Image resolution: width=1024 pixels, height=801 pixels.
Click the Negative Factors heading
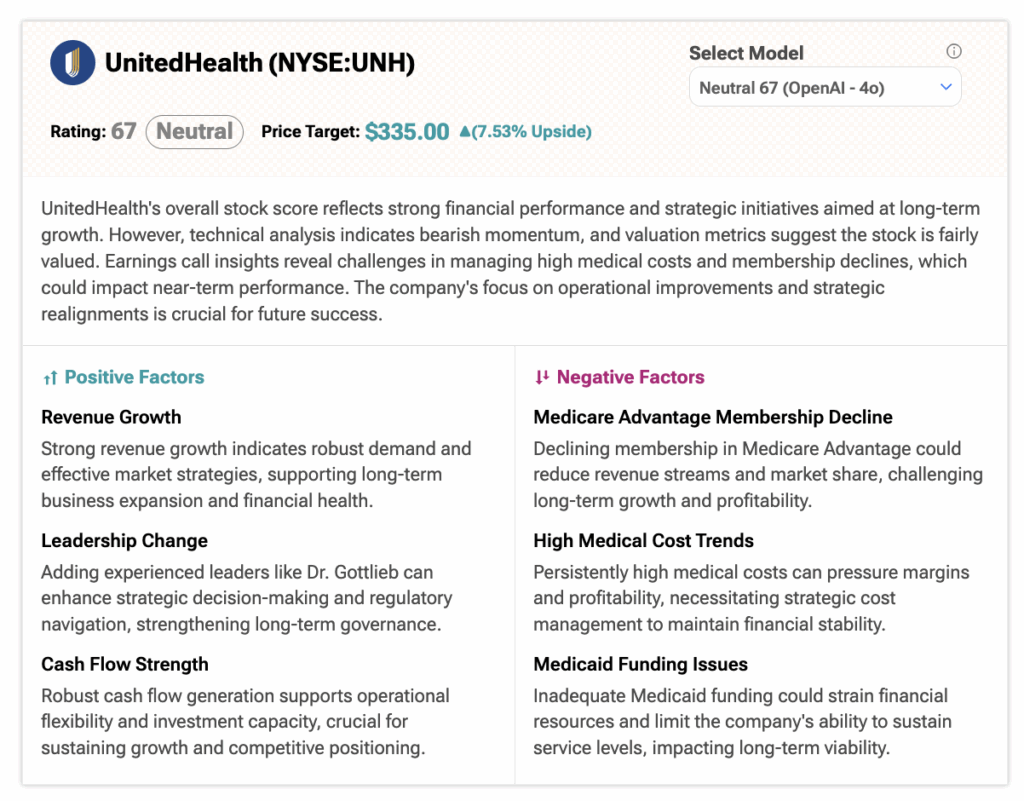click(630, 377)
